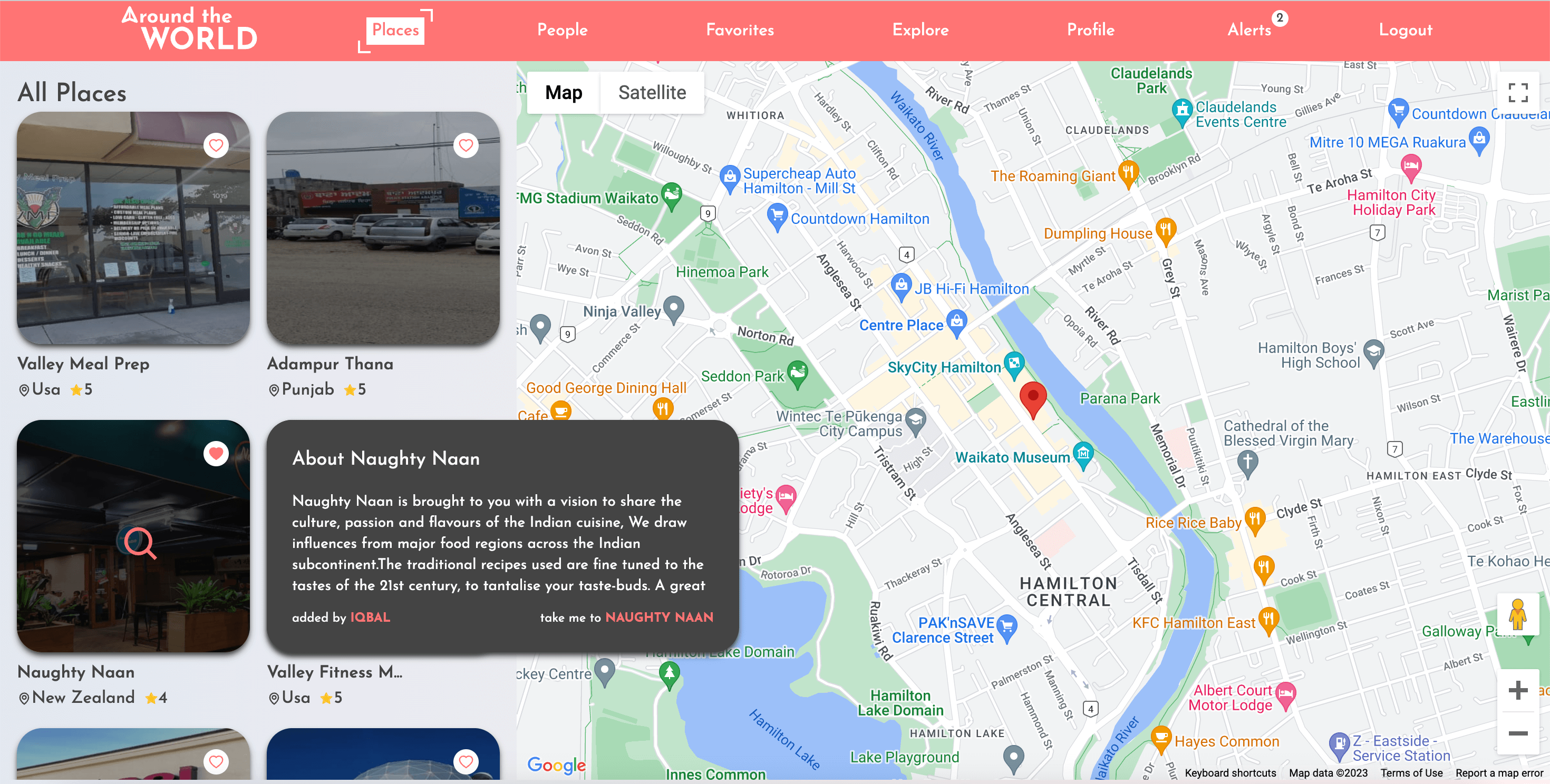
Task: Click the Favorites tab in navigation
Action: [740, 30]
